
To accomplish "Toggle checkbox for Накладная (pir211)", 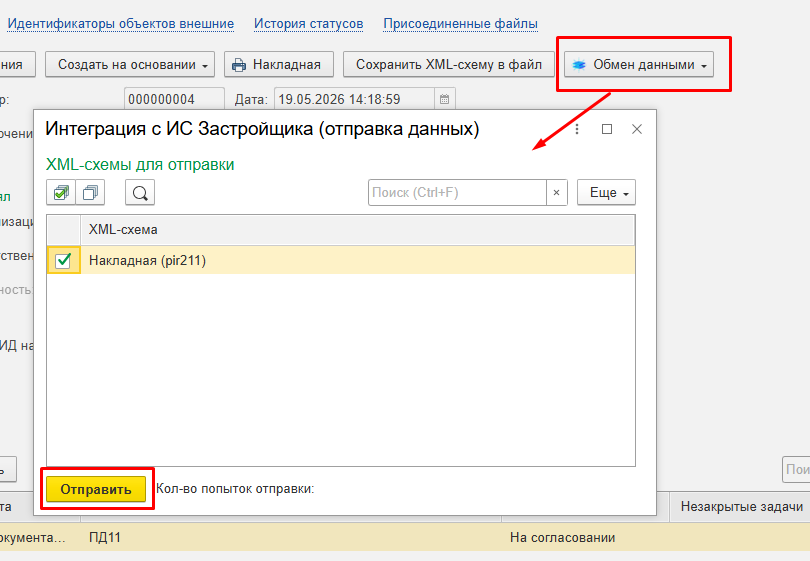I will [64, 260].
